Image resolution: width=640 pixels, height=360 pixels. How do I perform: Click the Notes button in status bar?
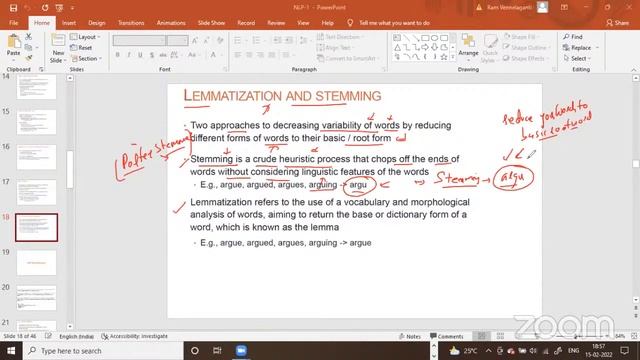click(410, 336)
